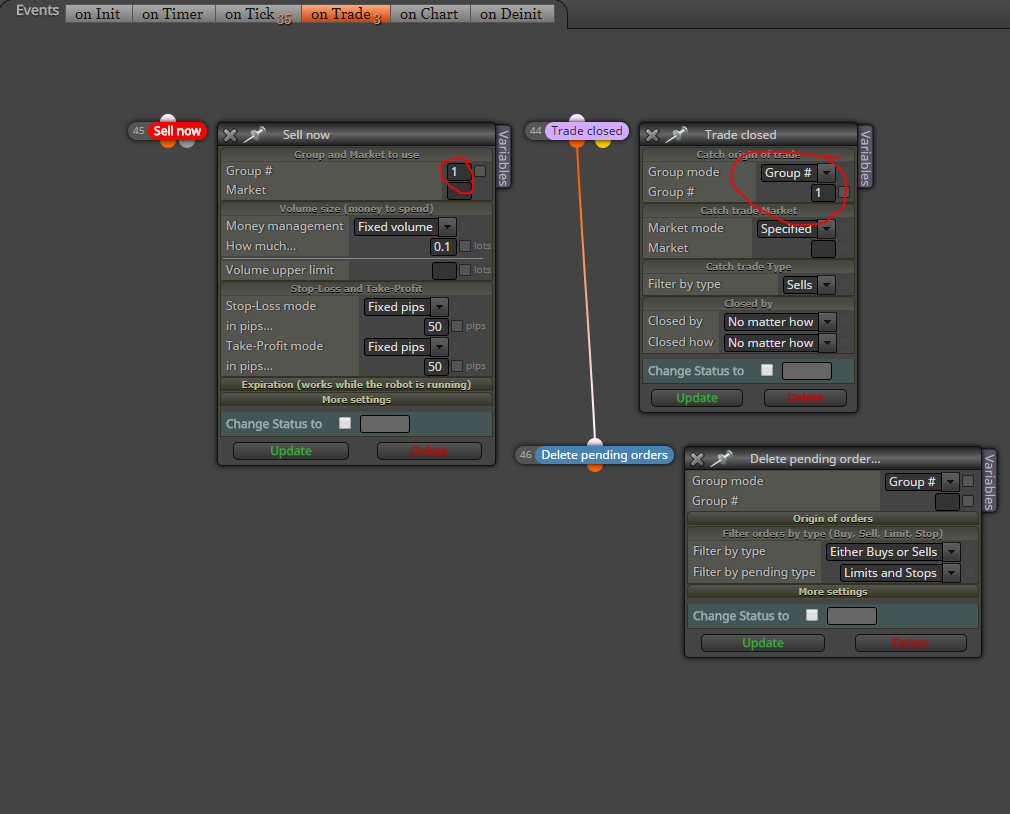1010x814 pixels.
Task: Open Closed by No matter how dropdown
Action: tap(780, 321)
